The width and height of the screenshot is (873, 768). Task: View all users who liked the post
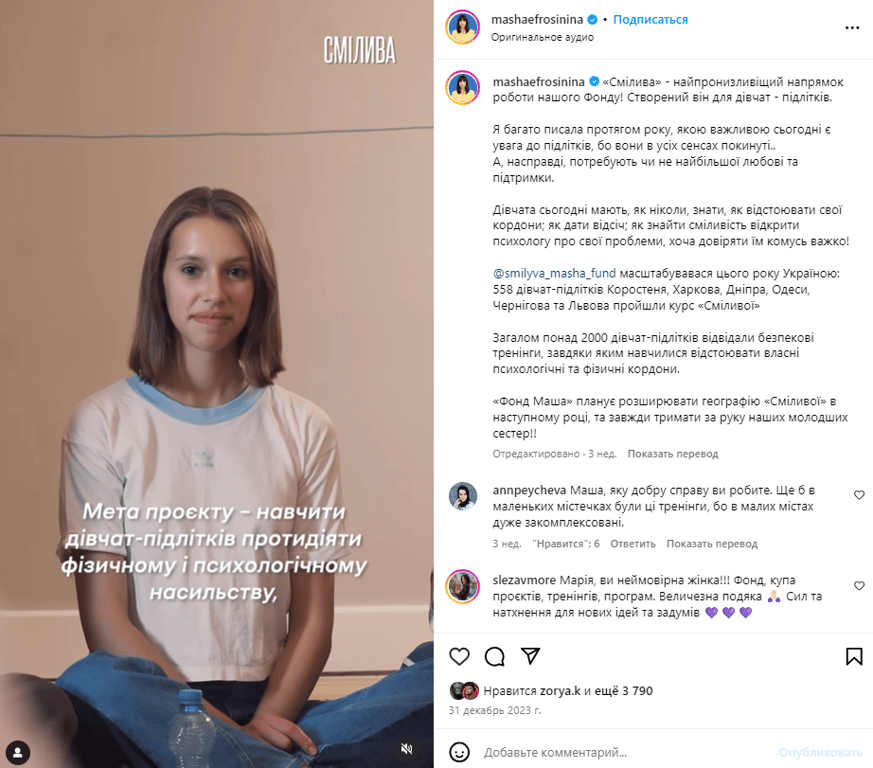[624, 691]
